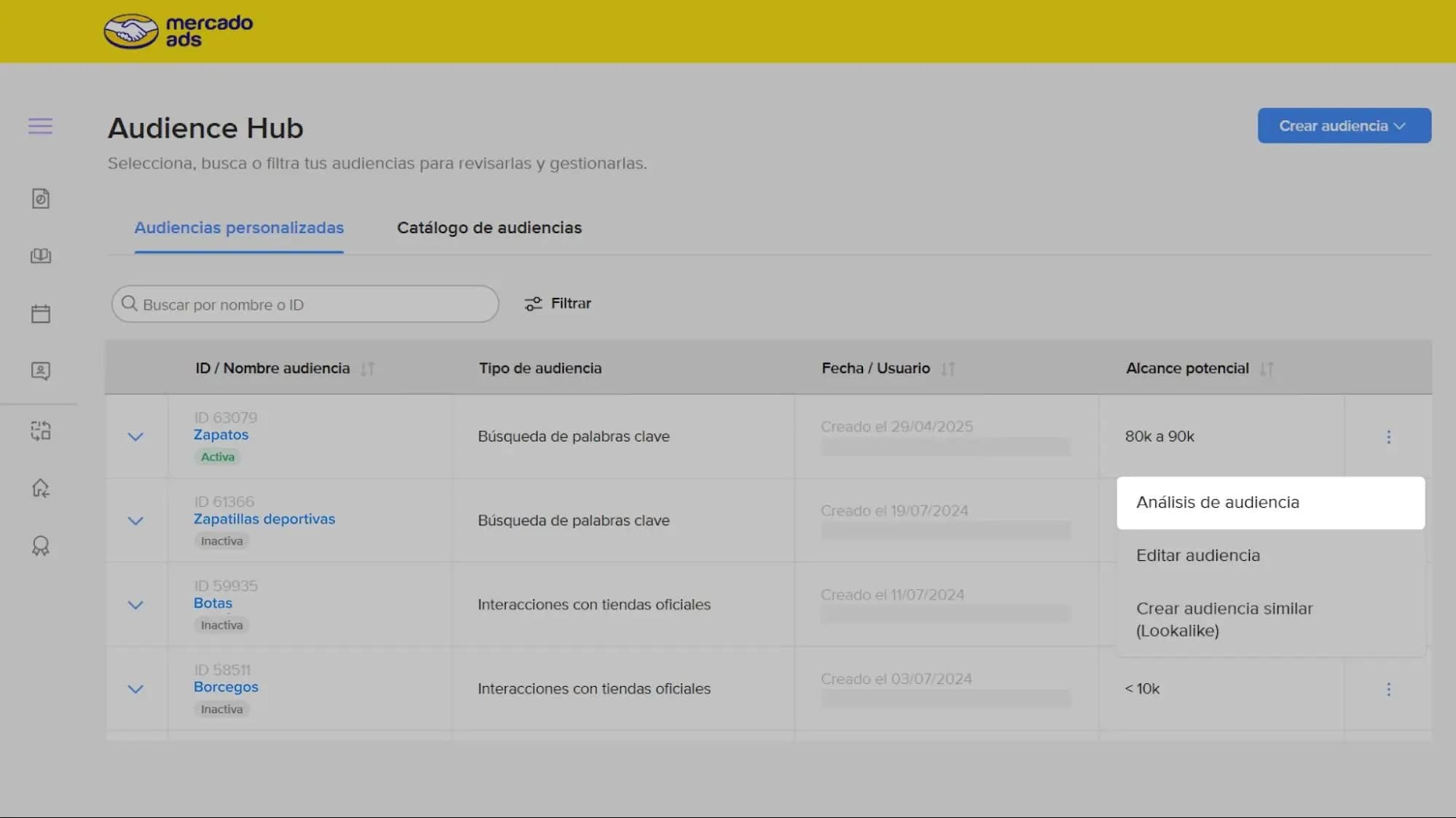Image resolution: width=1456 pixels, height=818 pixels.
Task: Open the Zapatos audience link
Action: 221,435
